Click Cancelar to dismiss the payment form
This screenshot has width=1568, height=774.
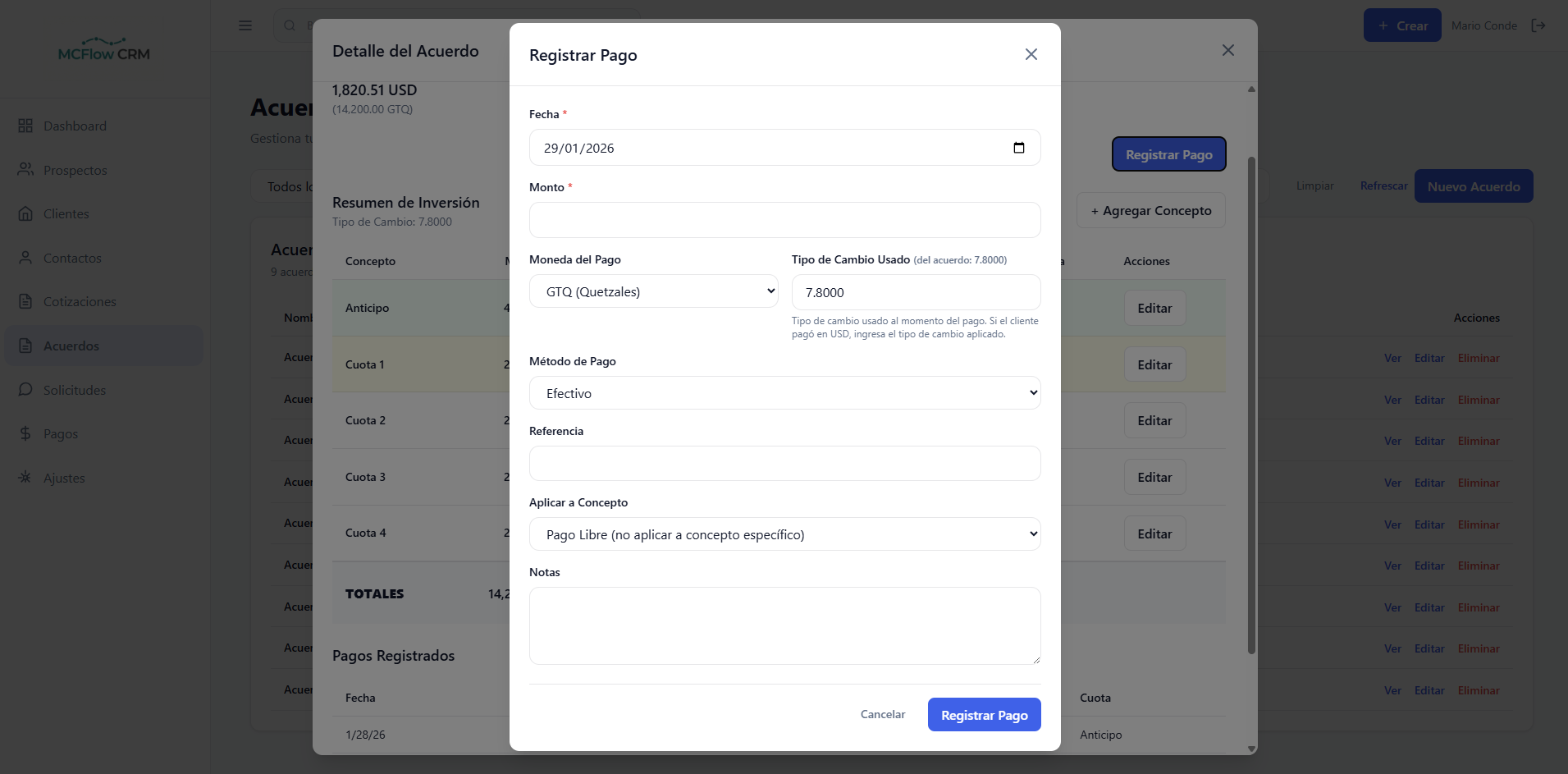[882, 714]
